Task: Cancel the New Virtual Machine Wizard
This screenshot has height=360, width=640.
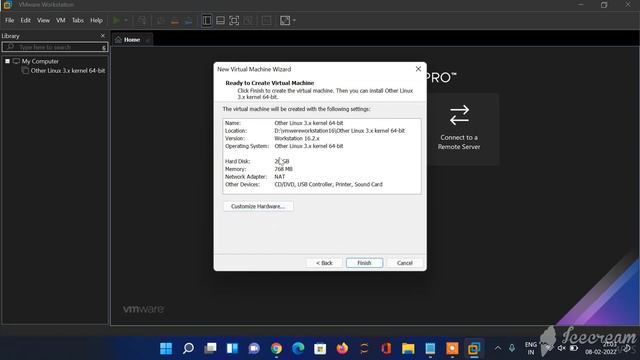Action: 404,263
